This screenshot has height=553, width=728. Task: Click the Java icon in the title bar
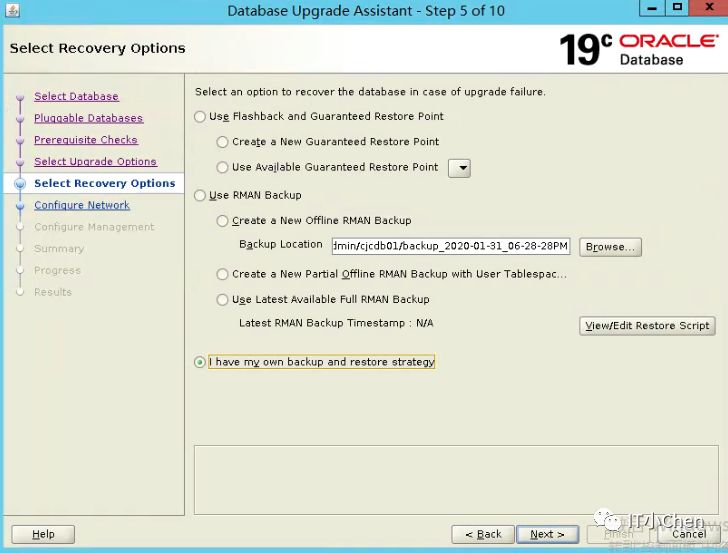click(x=13, y=10)
